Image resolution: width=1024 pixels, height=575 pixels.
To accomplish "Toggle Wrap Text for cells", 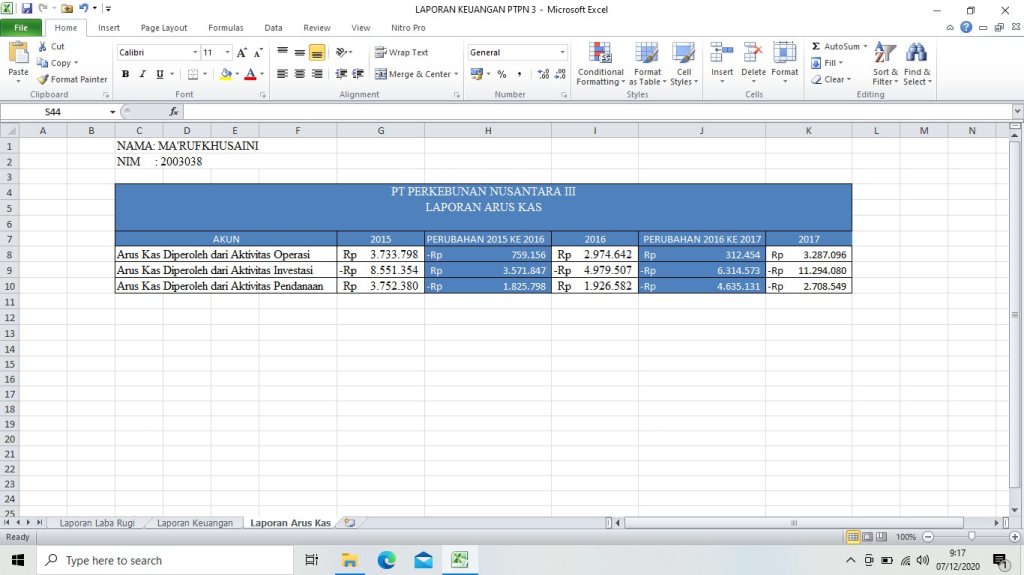I will point(401,52).
